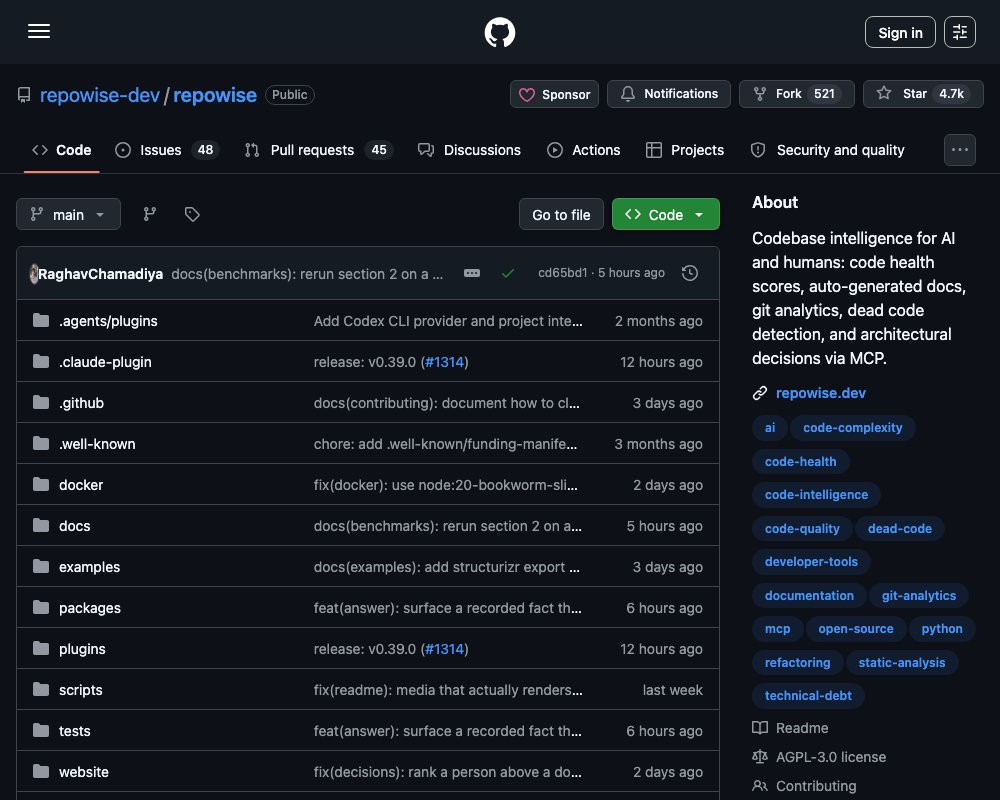Viewport: 1000px width, 800px height.
Task: Star the repowise repository
Action: tap(923, 94)
